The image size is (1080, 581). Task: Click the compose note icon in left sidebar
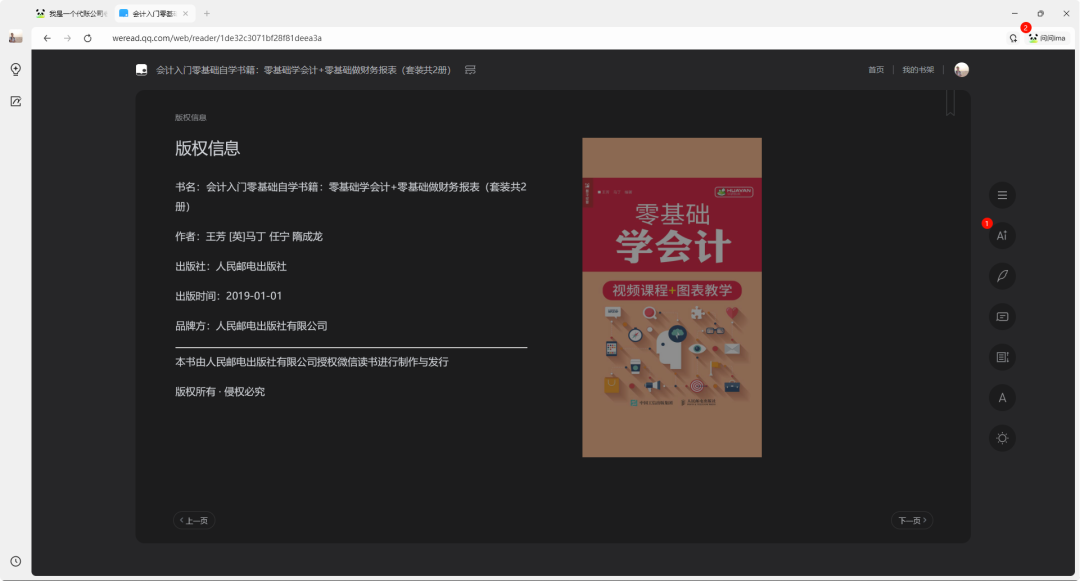(x=16, y=101)
